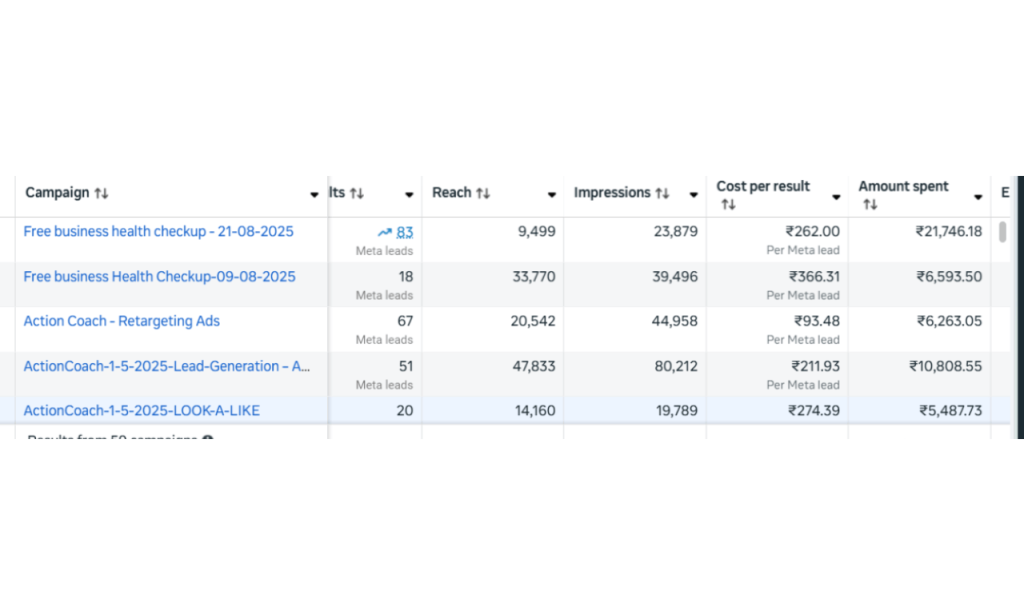This screenshot has width=1024, height=615.
Task: Open Free business Health Checkup-09-08-2025 campaign
Action: coord(159,276)
